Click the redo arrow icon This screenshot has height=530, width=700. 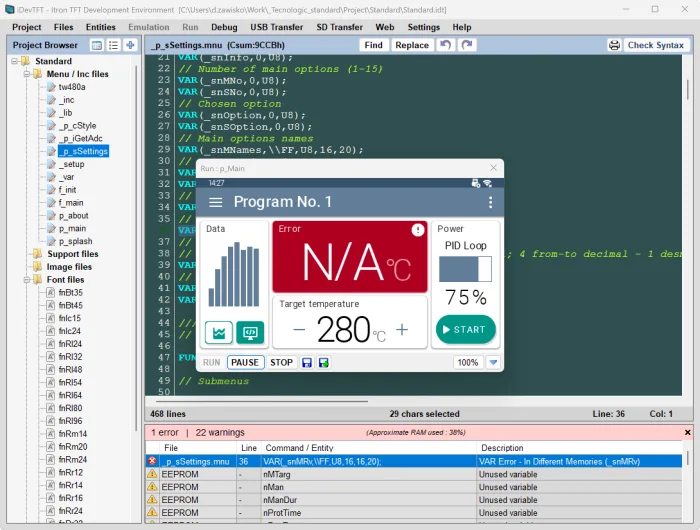(467, 45)
